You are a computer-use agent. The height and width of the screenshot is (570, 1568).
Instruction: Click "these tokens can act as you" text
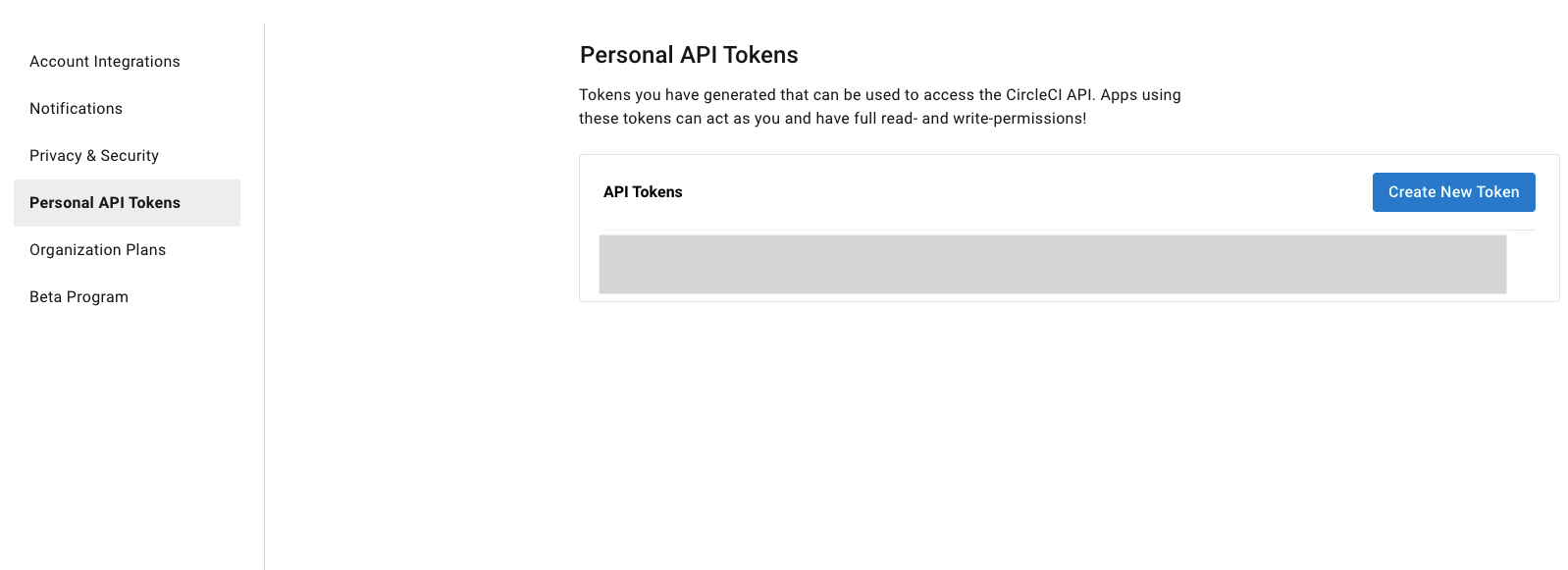coord(679,119)
